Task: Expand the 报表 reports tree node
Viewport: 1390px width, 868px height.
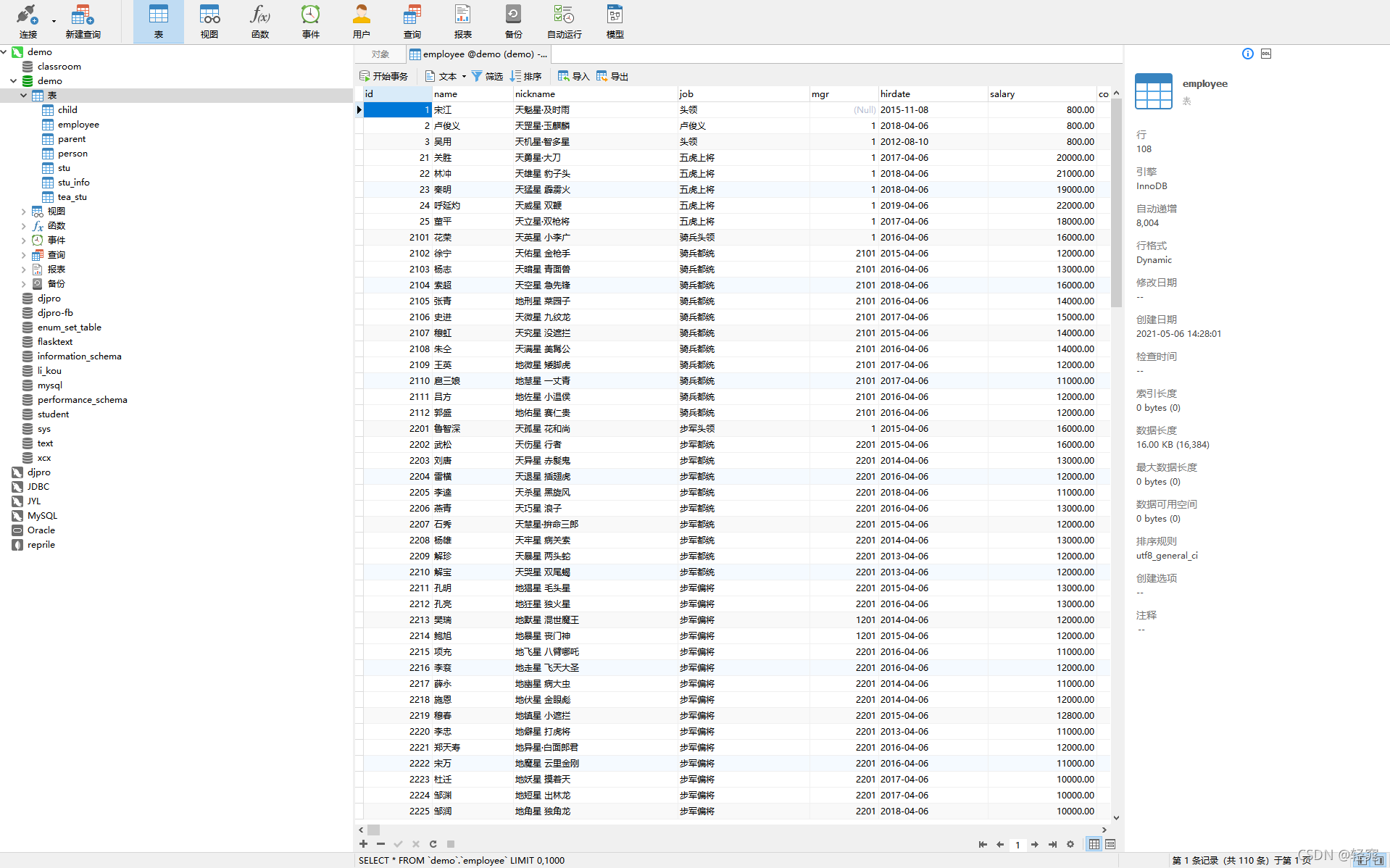Action: click(24, 270)
